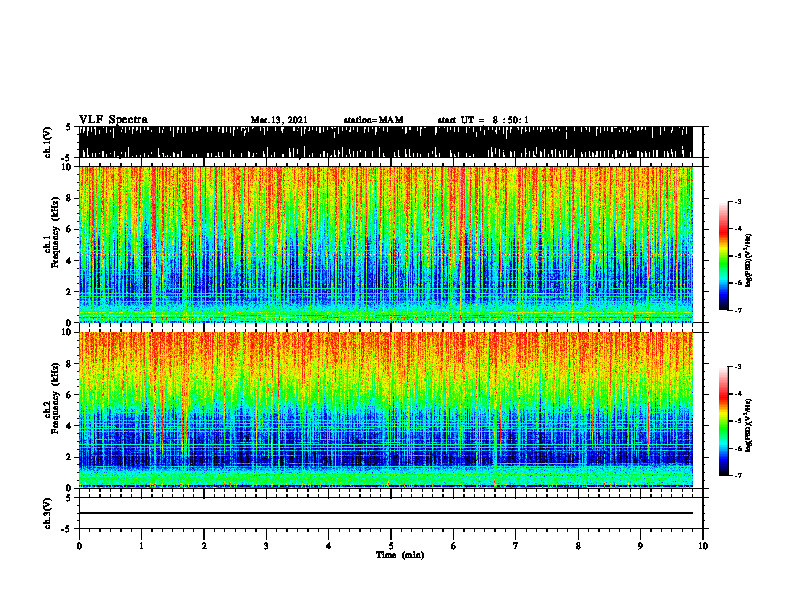Click time axis tick label "8"
Viewport: 792px width, 612px height.
tap(578, 546)
